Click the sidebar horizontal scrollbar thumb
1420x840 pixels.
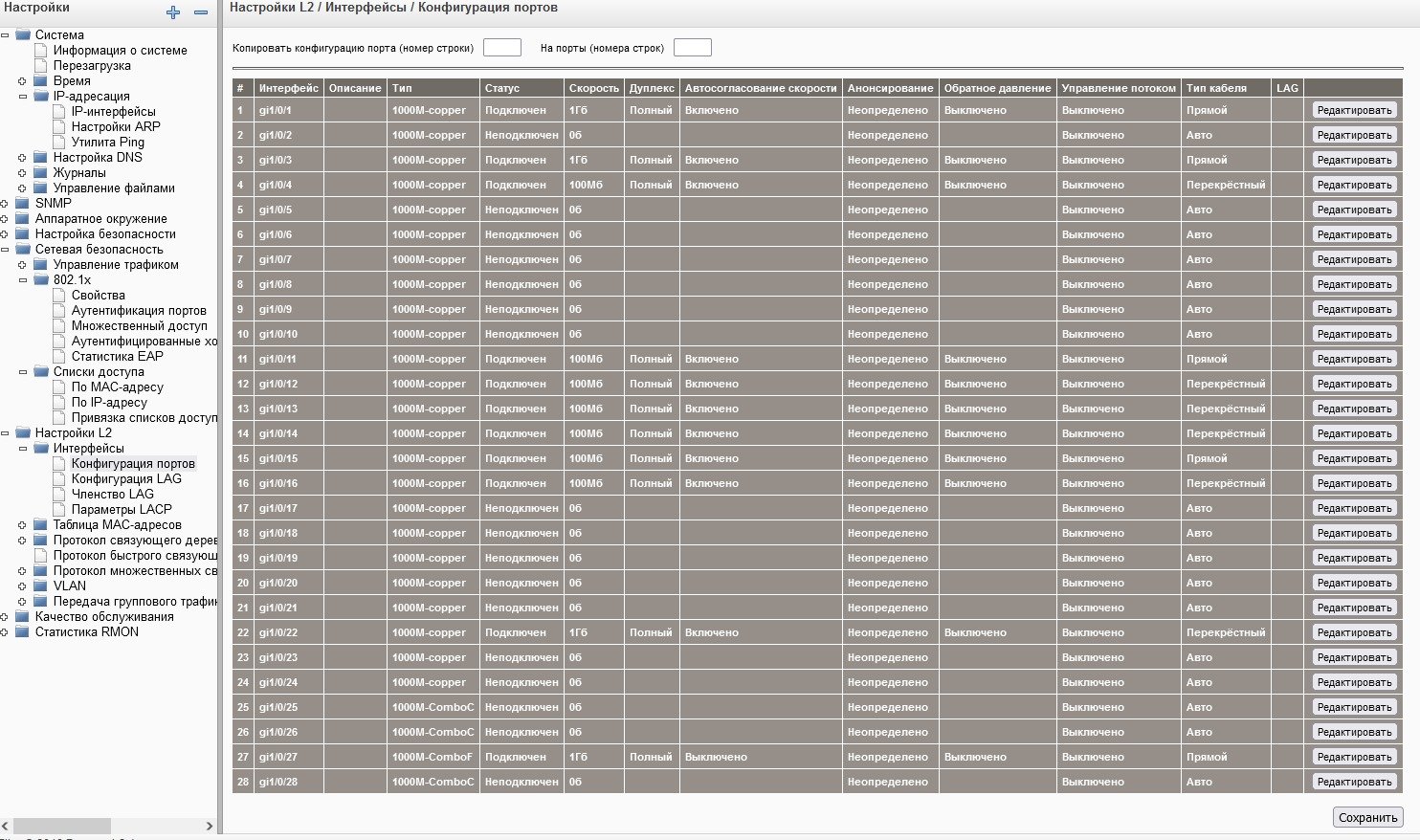click(62, 826)
